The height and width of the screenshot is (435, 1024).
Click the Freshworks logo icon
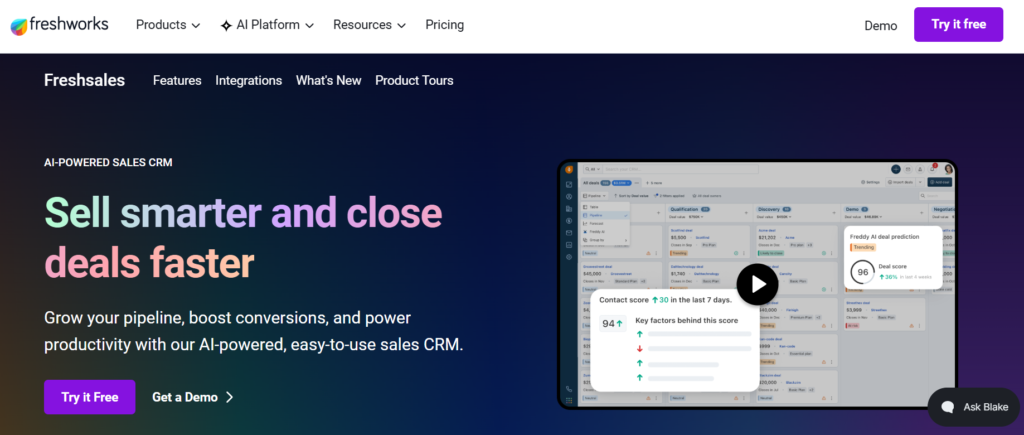pyautogui.click(x=19, y=25)
